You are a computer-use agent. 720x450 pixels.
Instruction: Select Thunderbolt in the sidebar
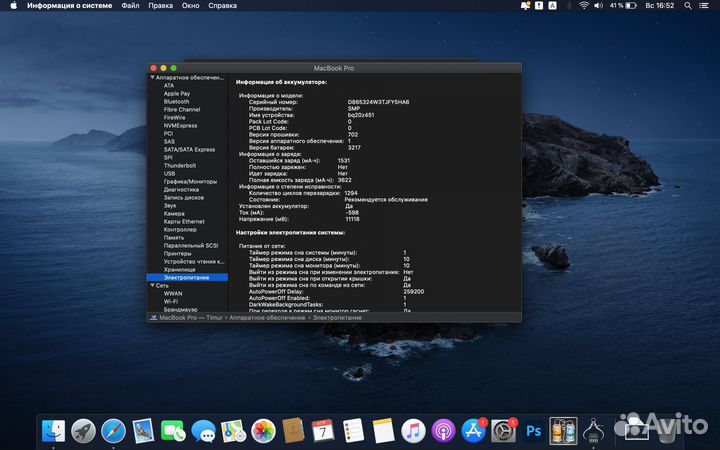tap(180, 165)
